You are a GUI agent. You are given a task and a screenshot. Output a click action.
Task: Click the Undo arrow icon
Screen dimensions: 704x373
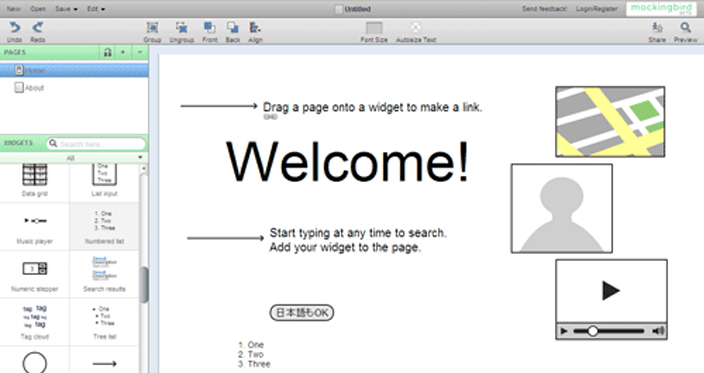pyautogui.click(x=15, y=28)
